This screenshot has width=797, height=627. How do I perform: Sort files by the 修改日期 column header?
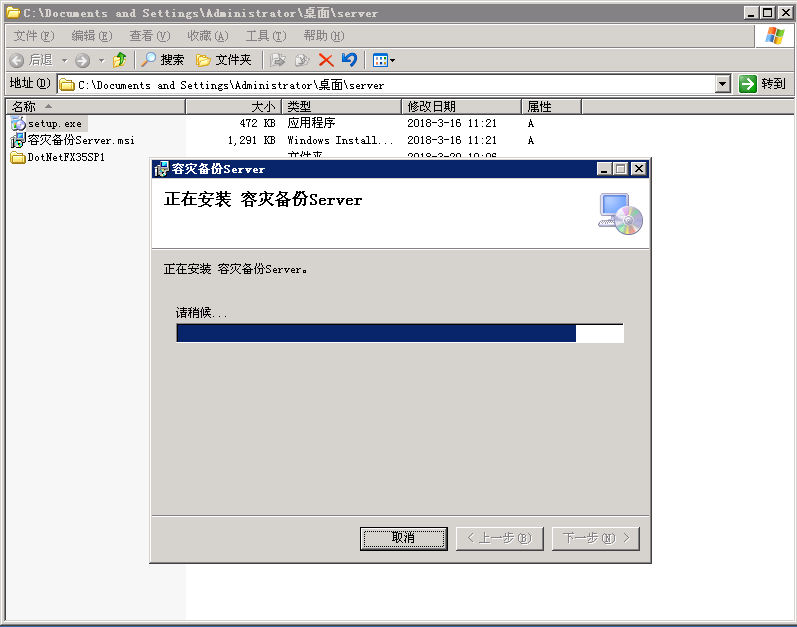pos(460,107)
